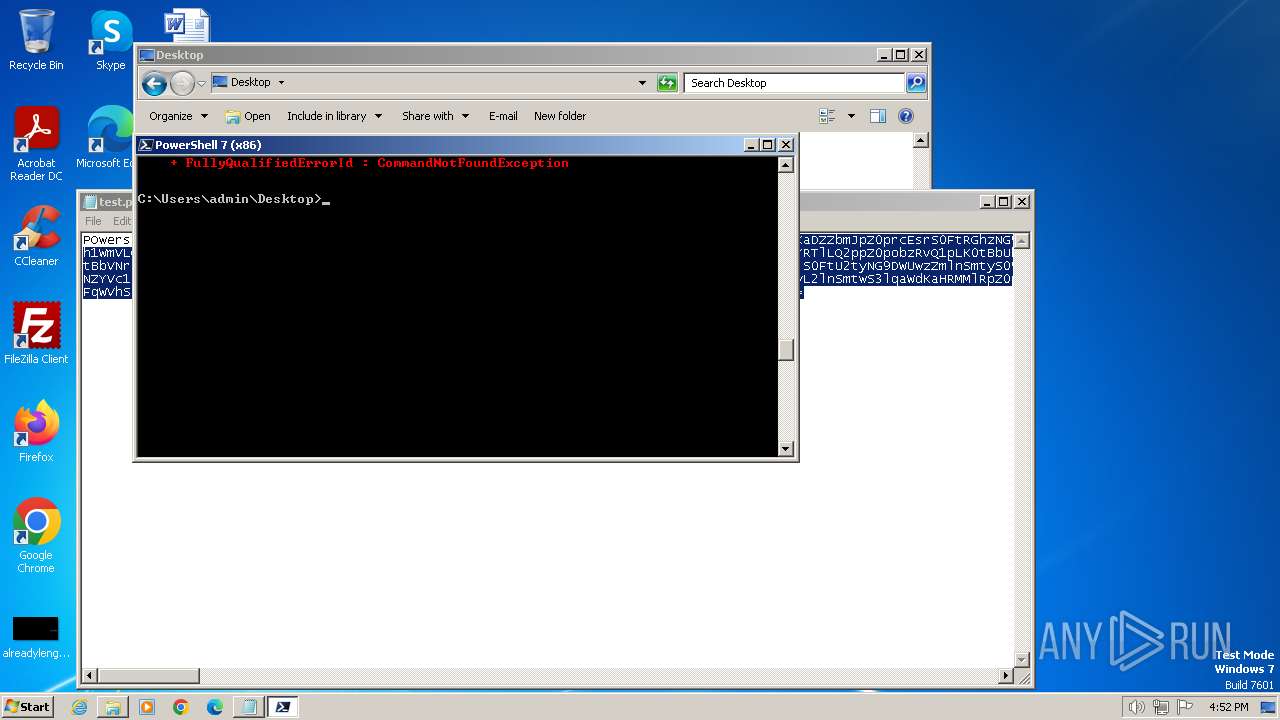Open Action Center flag in system tray
The height and width of the screenshot is (720, 1280).
pyautogui.click(x=1186, y=707)
